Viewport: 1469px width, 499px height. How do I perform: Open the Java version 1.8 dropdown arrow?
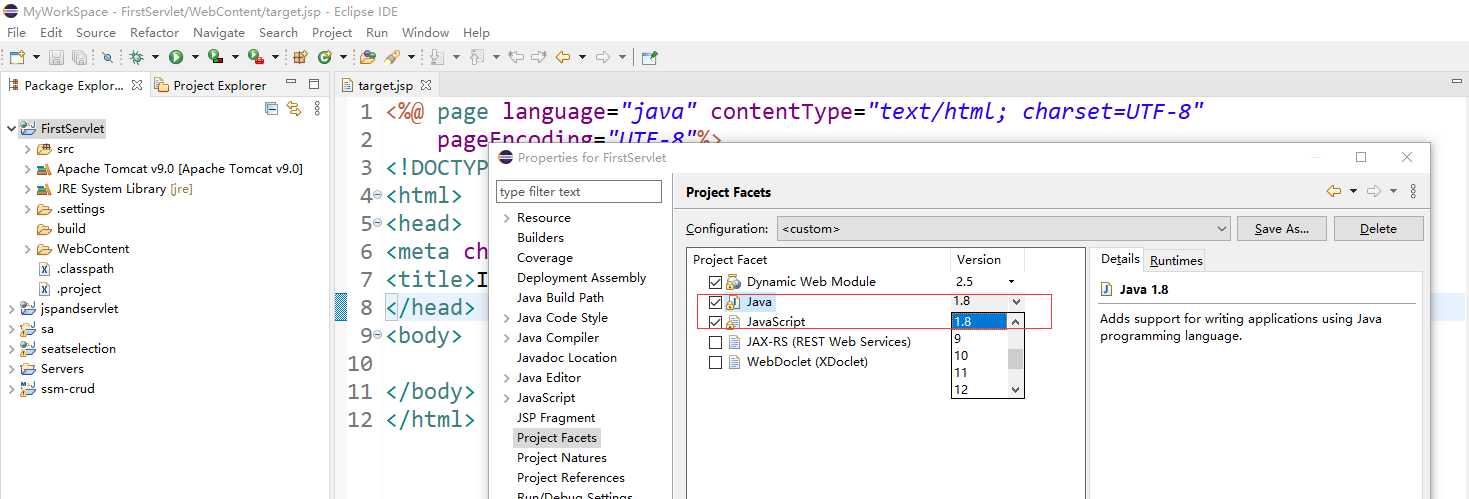(1016, 301)
